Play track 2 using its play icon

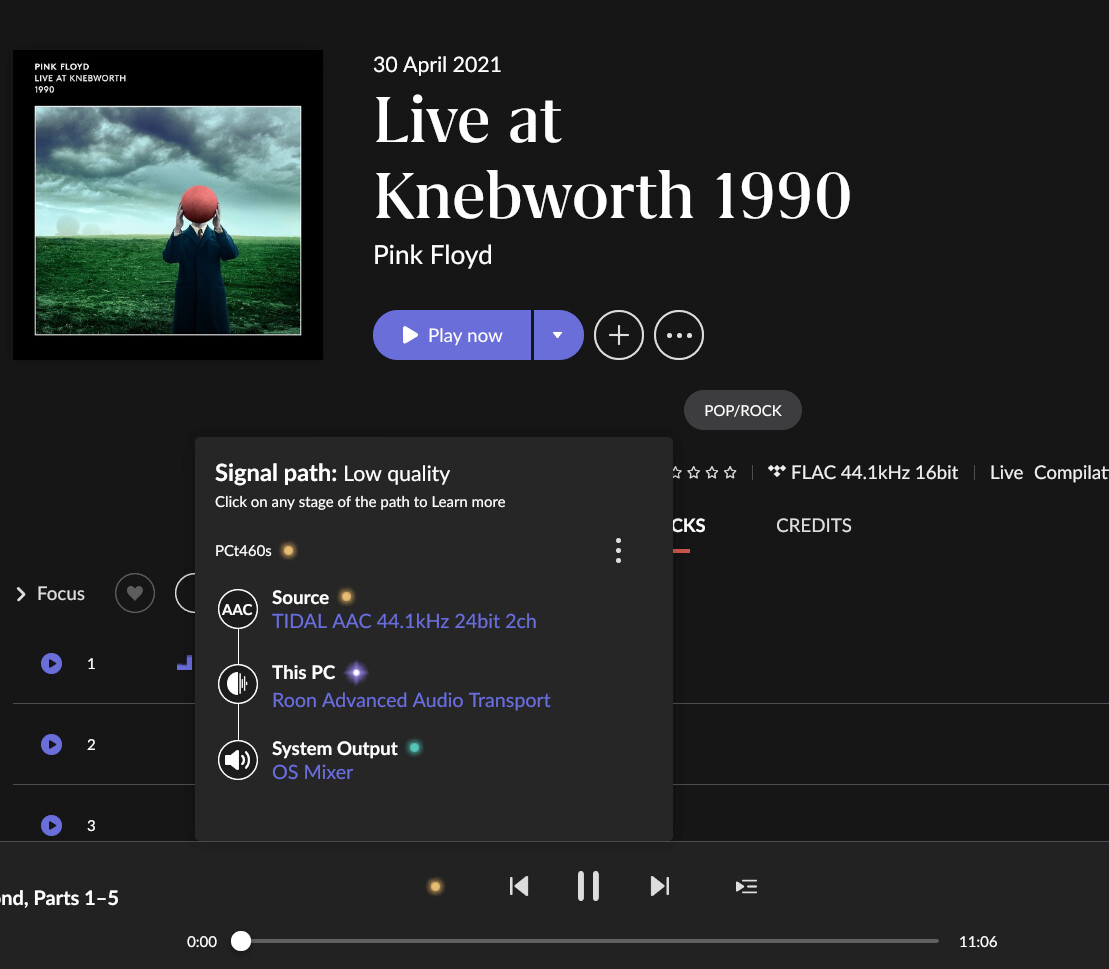coord(51,744)
